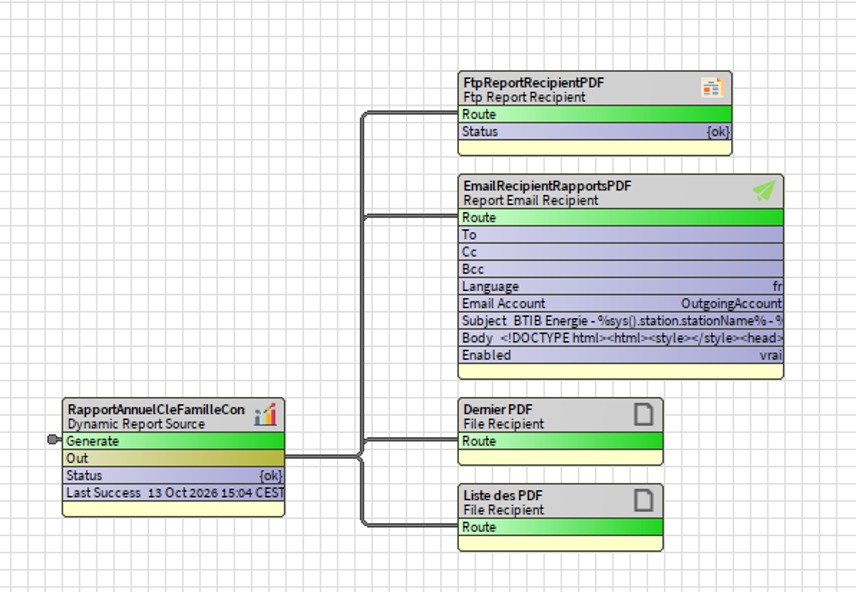Select the Route slot of FtpReportRecipientPDF
856x592 pixels.
coord(595,114)
